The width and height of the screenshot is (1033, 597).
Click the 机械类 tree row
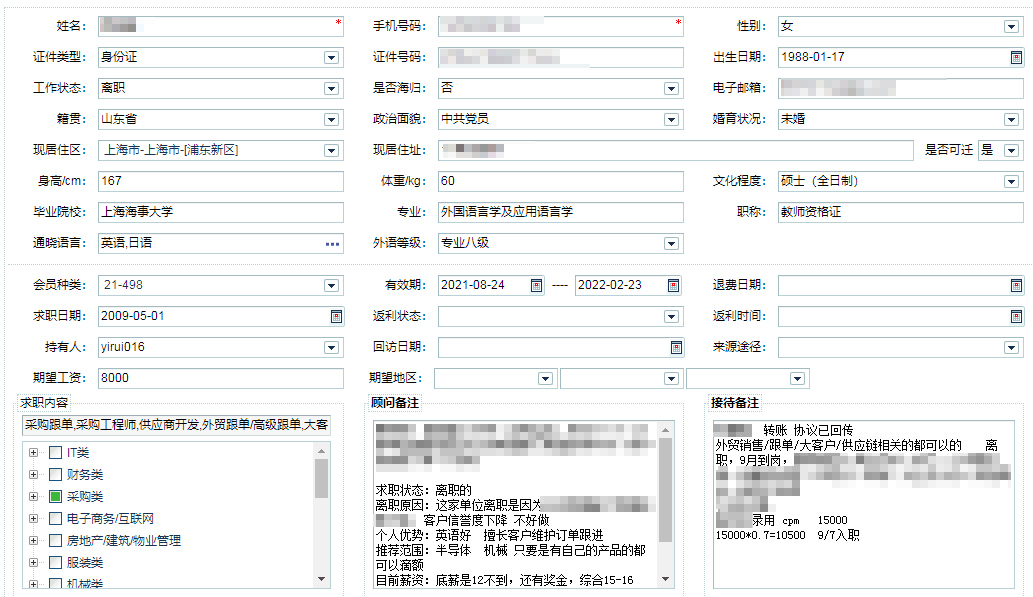click(x=84, y=584)
